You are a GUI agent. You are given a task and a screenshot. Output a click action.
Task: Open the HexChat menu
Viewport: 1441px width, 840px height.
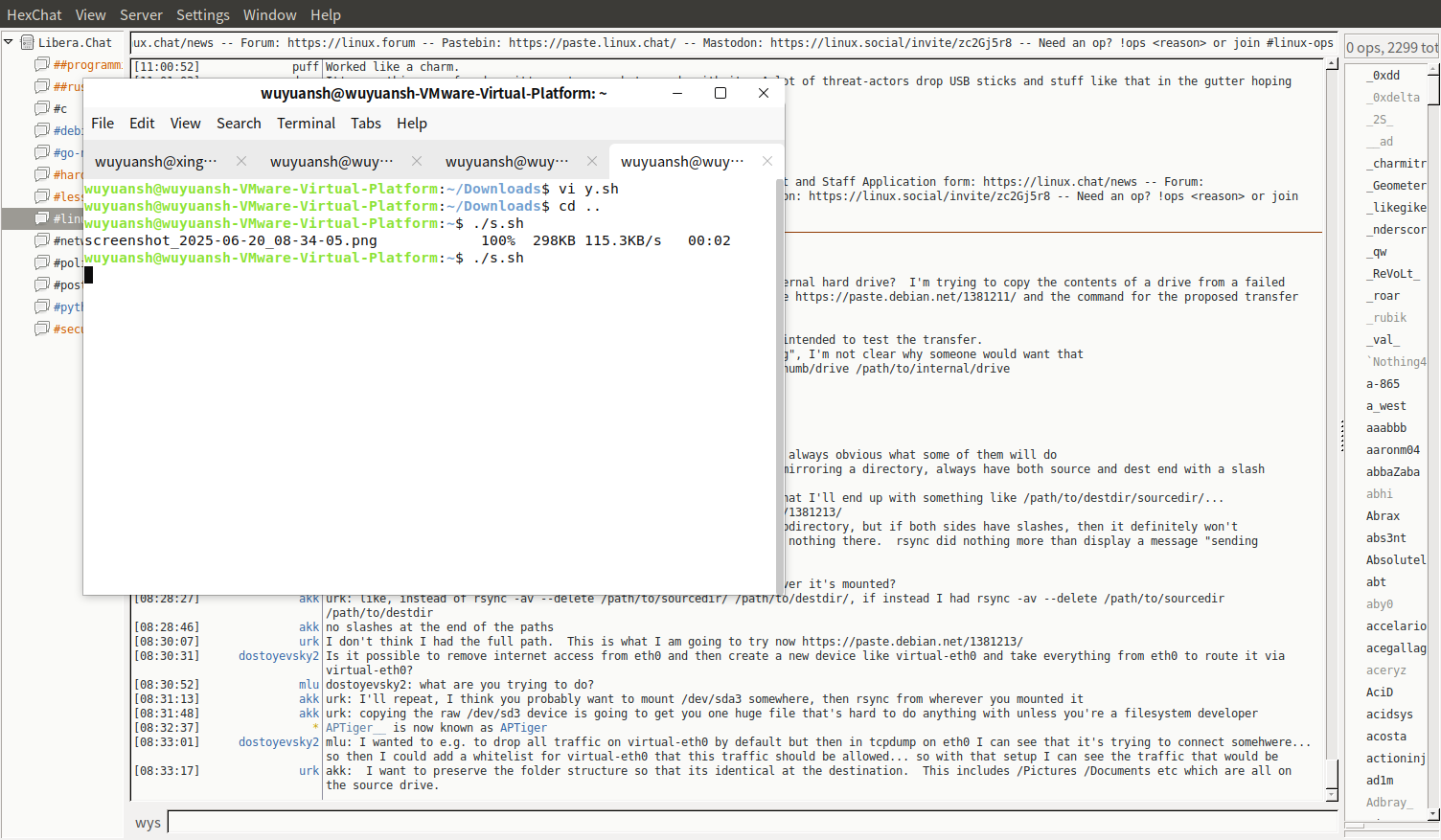tap(34, 14)
